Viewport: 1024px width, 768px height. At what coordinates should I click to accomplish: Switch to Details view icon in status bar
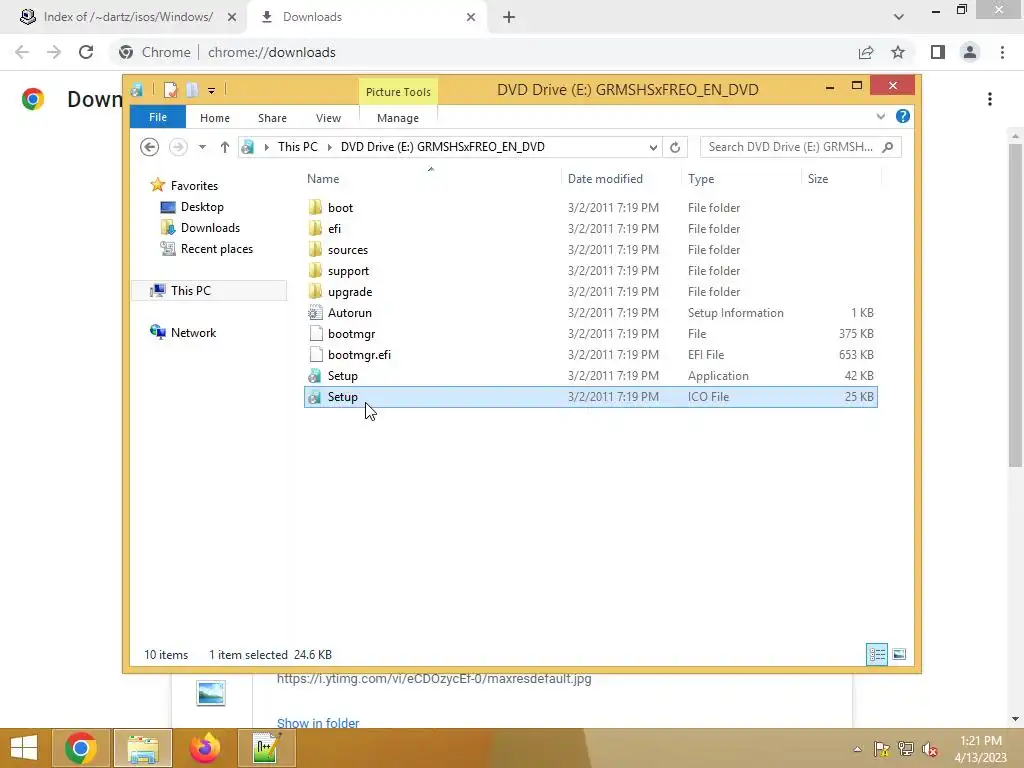[x=876, y=654]
